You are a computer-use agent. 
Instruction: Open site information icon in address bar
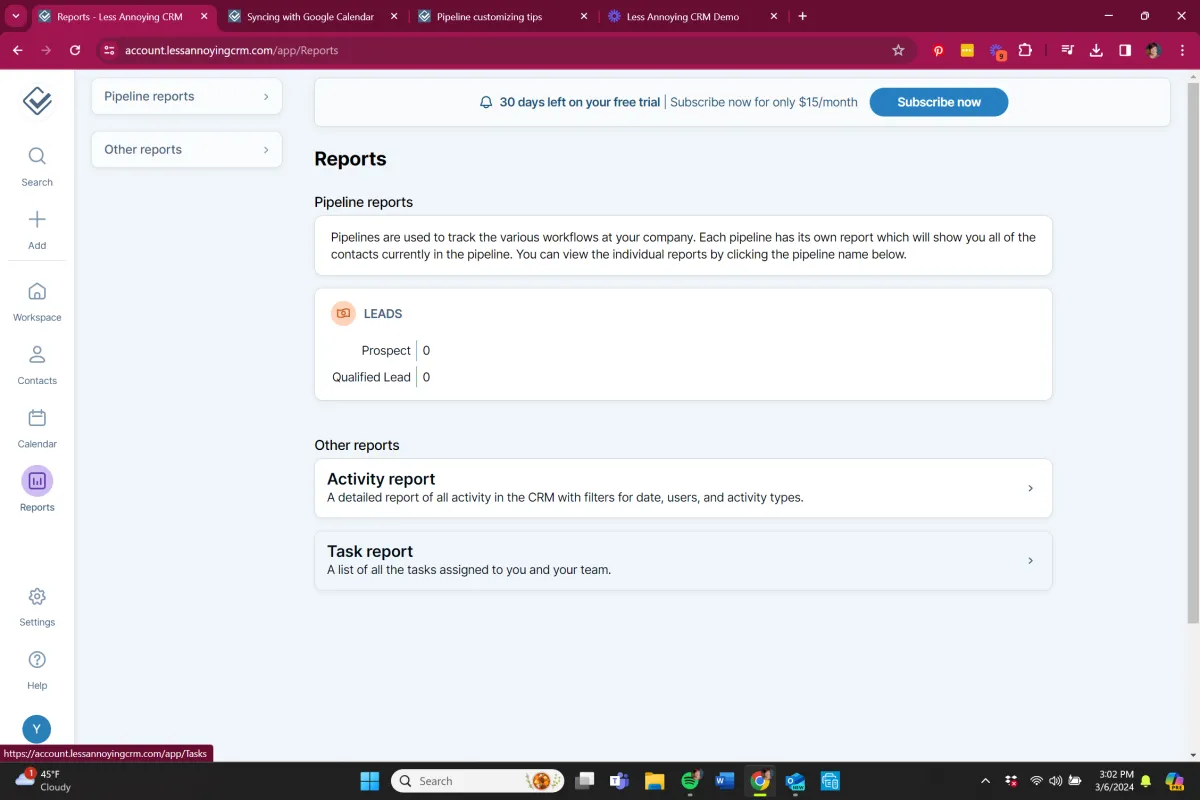109,50
